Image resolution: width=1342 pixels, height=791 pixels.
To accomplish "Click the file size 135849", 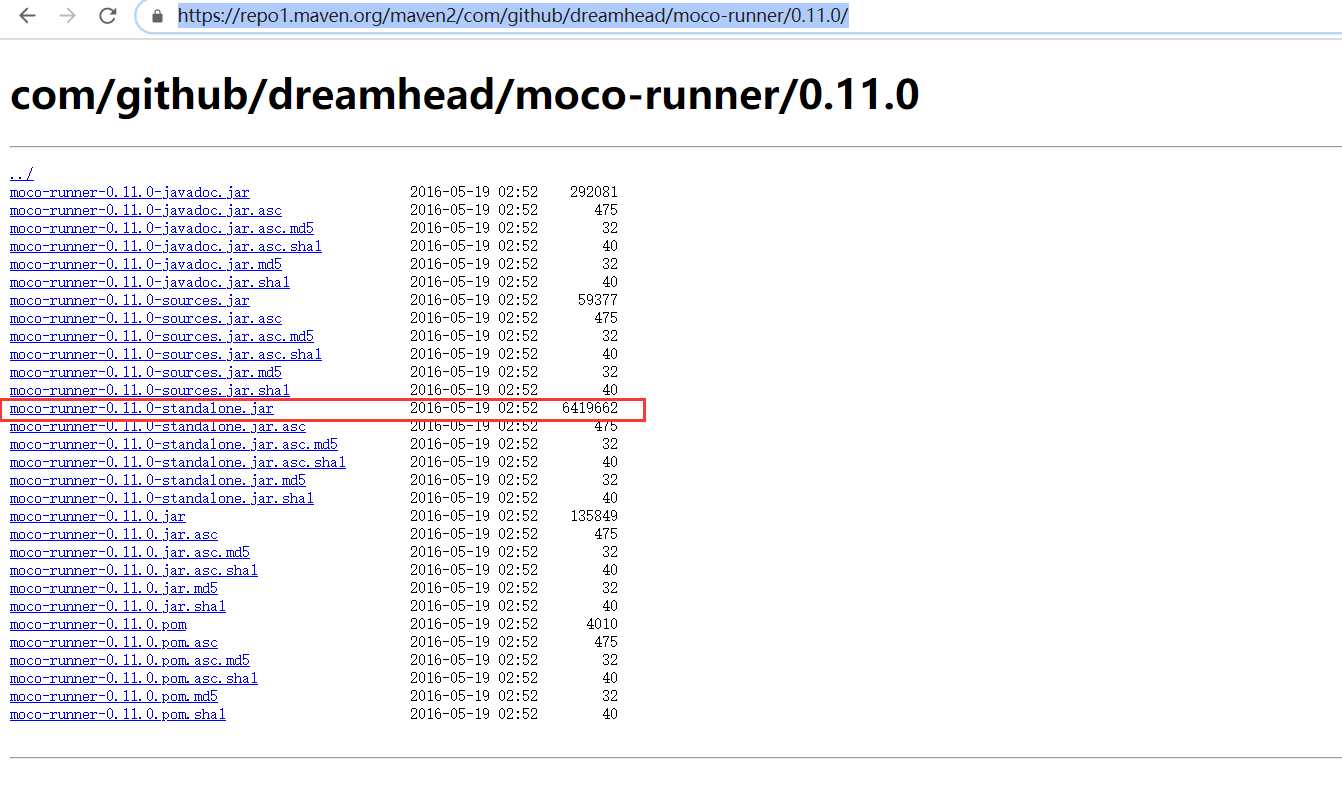I will pyautogui.click(x=594, y=516).
